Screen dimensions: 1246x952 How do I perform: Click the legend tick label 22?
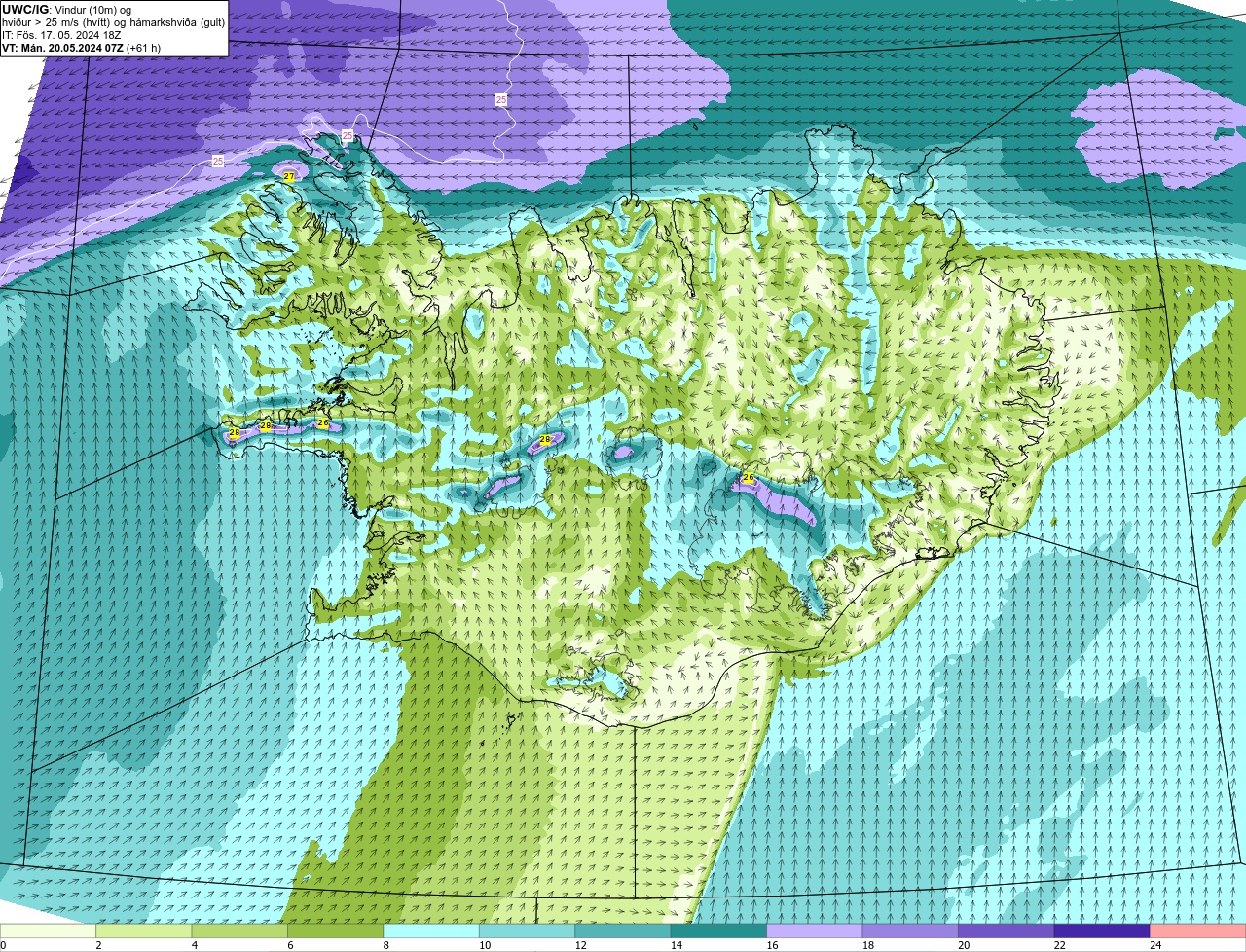(x=1059, y=945)
